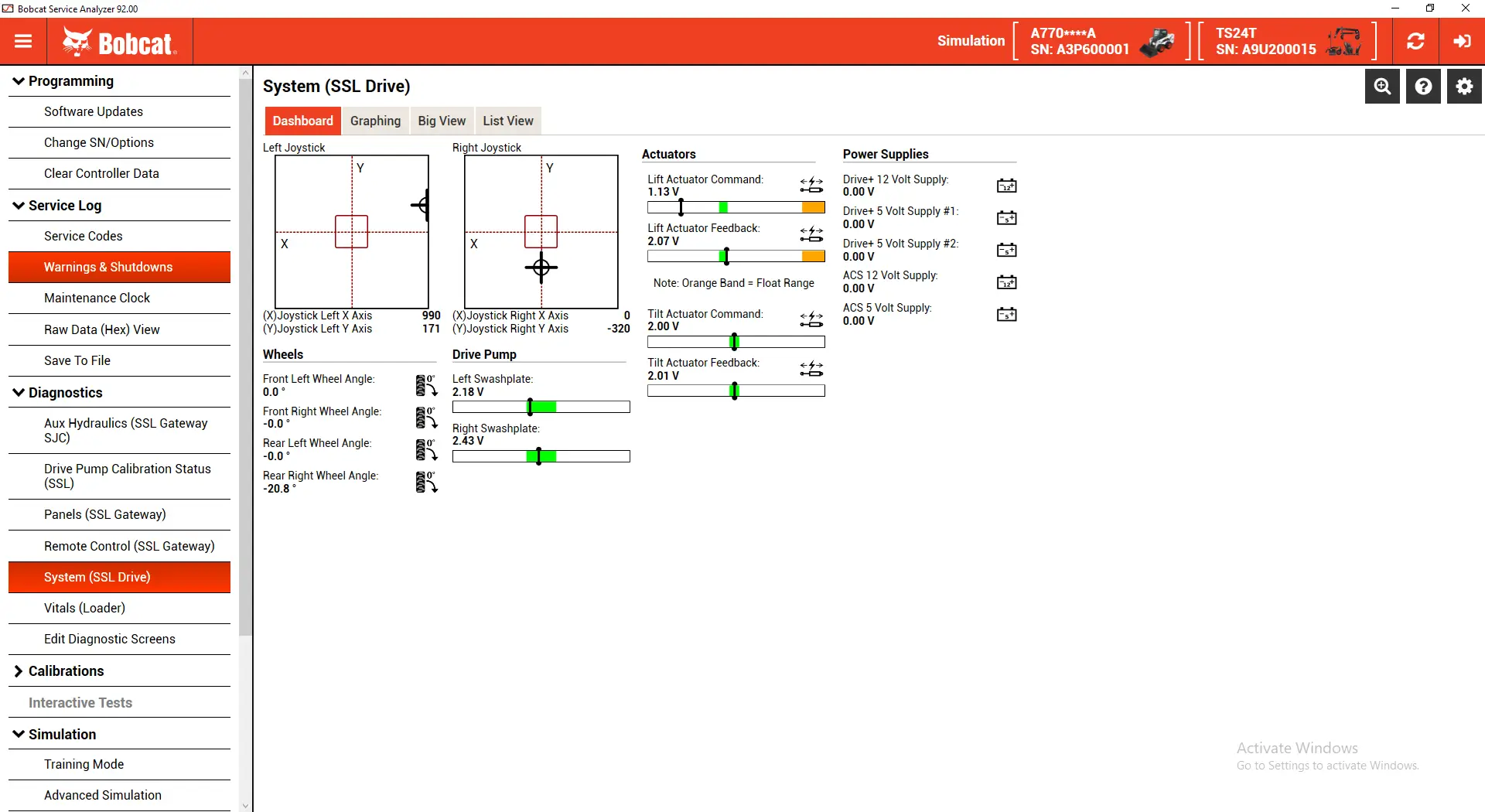Switch to the Graphing tab
This screenshot has width=1485, height=812.
[375, 121]
